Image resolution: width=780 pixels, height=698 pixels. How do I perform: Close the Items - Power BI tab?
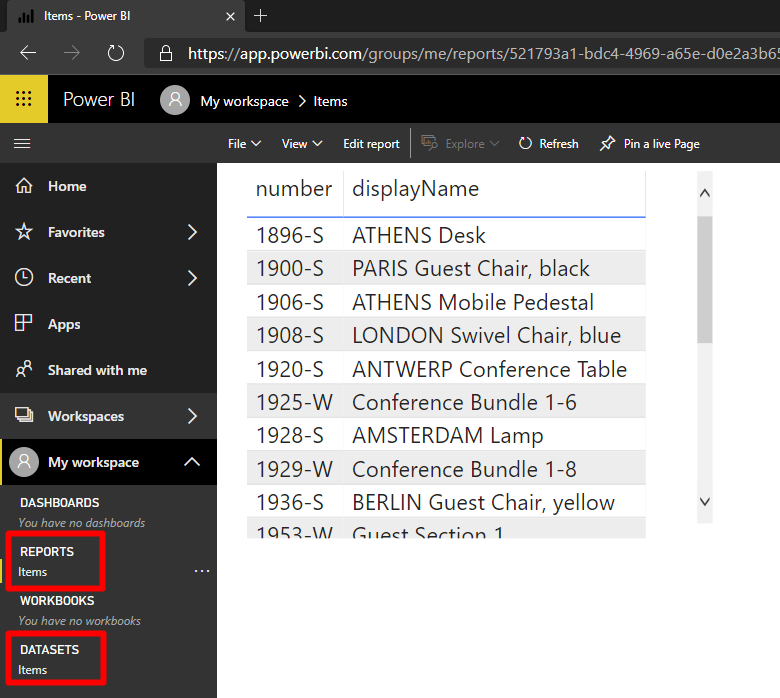230,16
